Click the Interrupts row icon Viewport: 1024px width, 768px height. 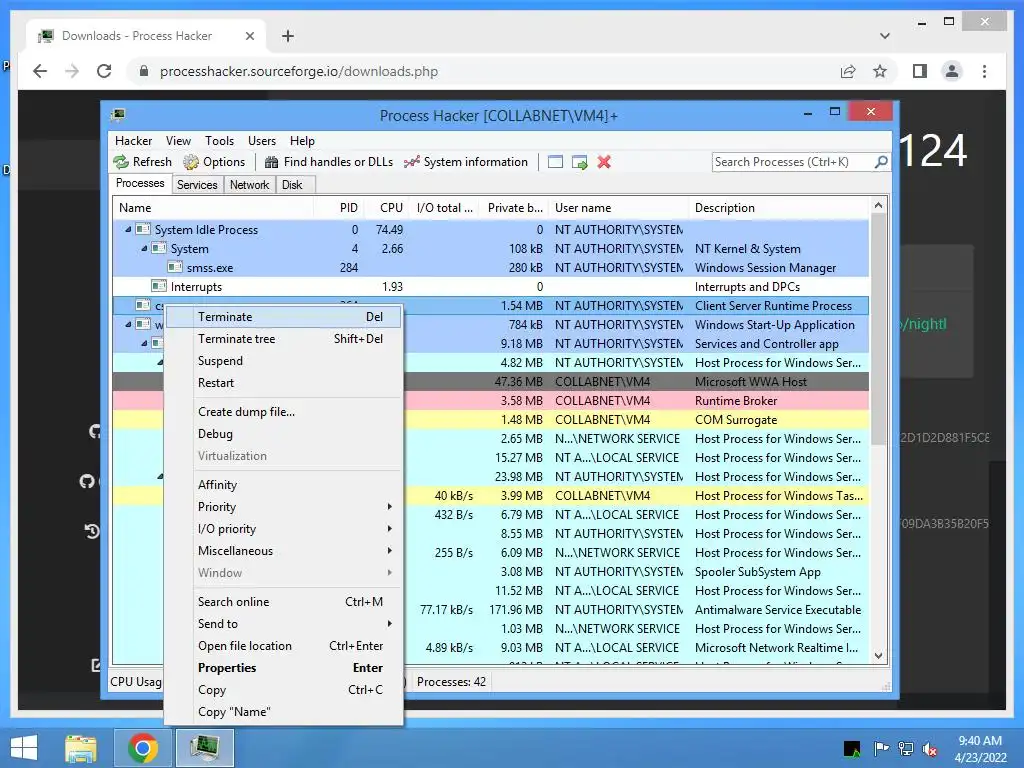click(x=159, y=286)
